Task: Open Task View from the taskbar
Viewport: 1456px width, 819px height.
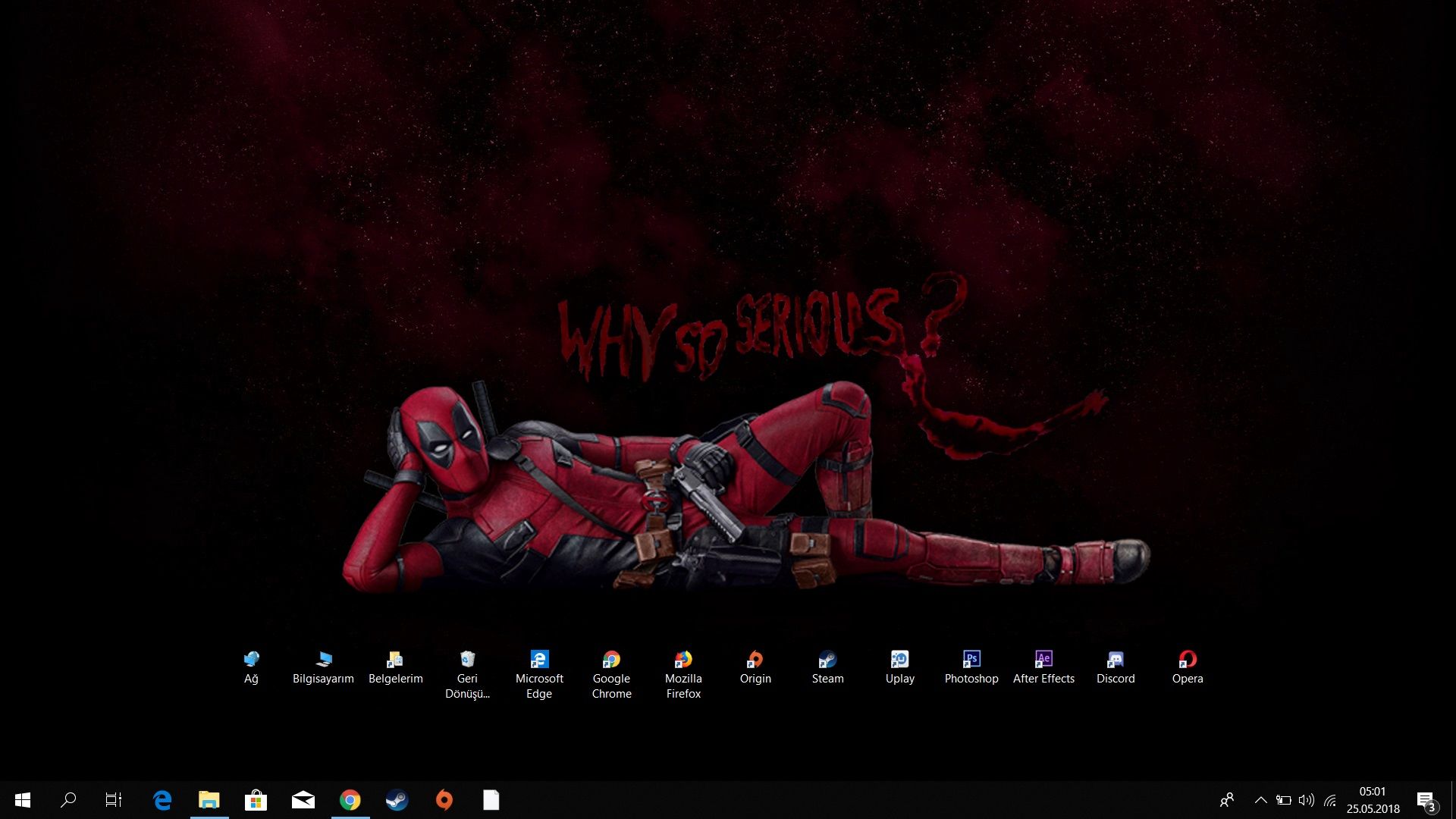Action: 114,800
